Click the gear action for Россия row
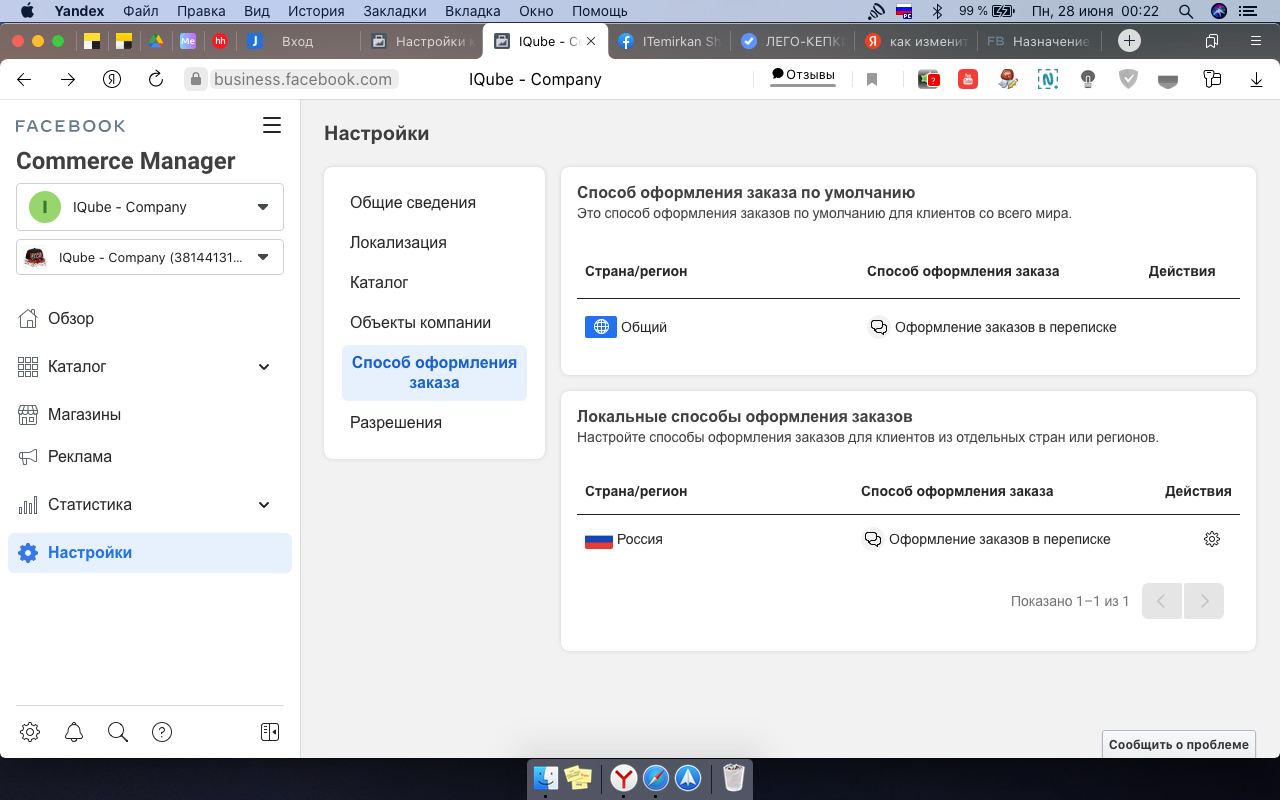This screenshot has width=1280, height=800. click(x=1212, y=539)
